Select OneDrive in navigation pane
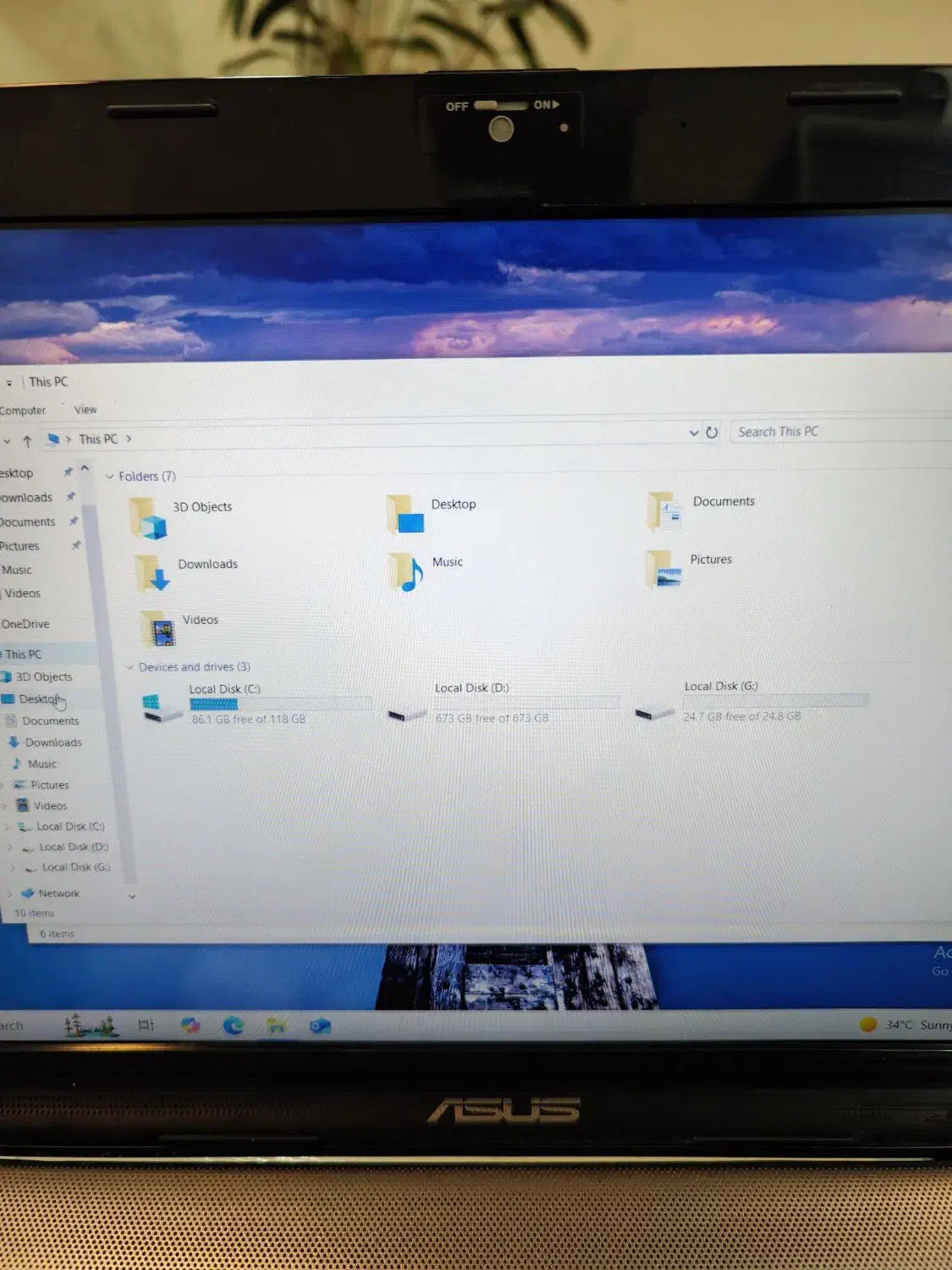 pyautogui.click(x=25, y=624)
